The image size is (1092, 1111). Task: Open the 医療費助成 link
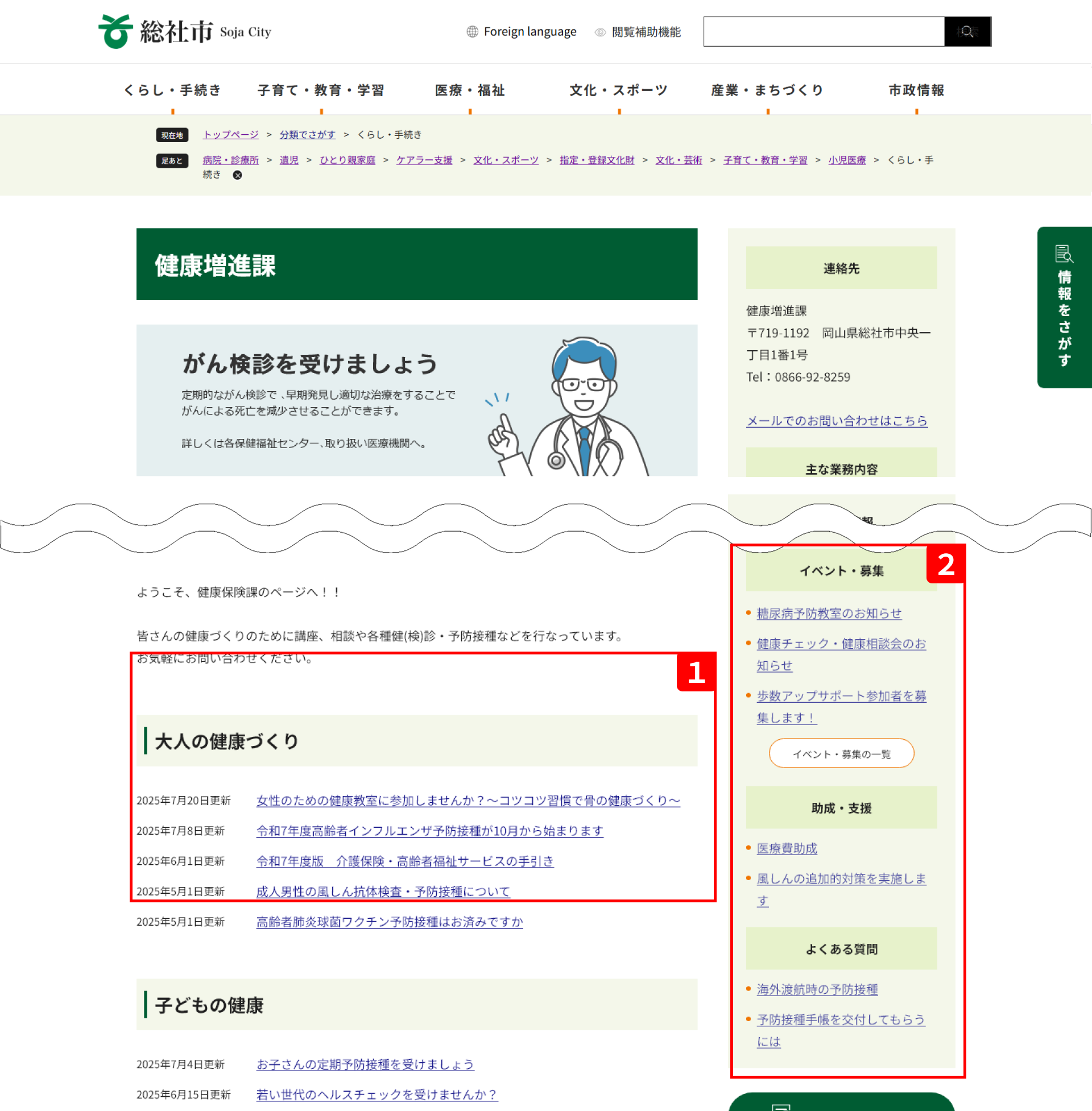pos(787,848)
